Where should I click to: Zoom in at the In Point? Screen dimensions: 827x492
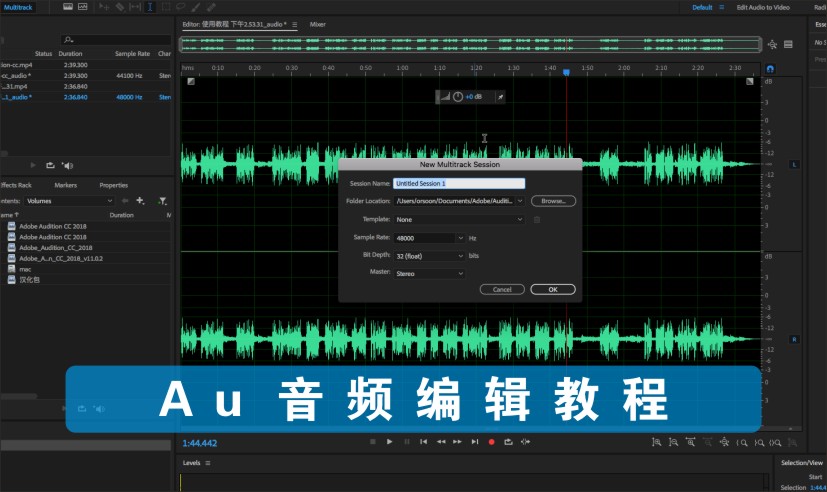point(742,443)
